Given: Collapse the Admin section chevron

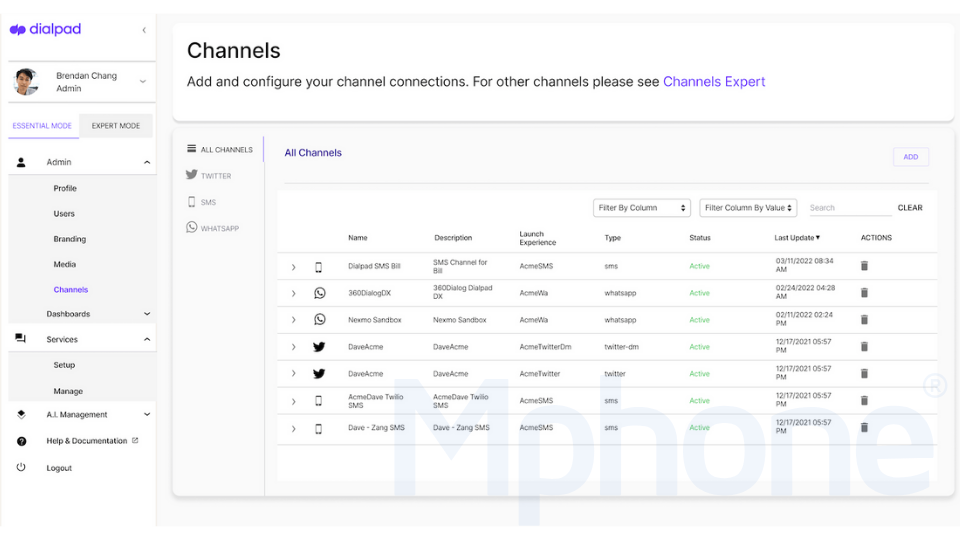Looking at the screenshot, I should (x=147, y=162).
